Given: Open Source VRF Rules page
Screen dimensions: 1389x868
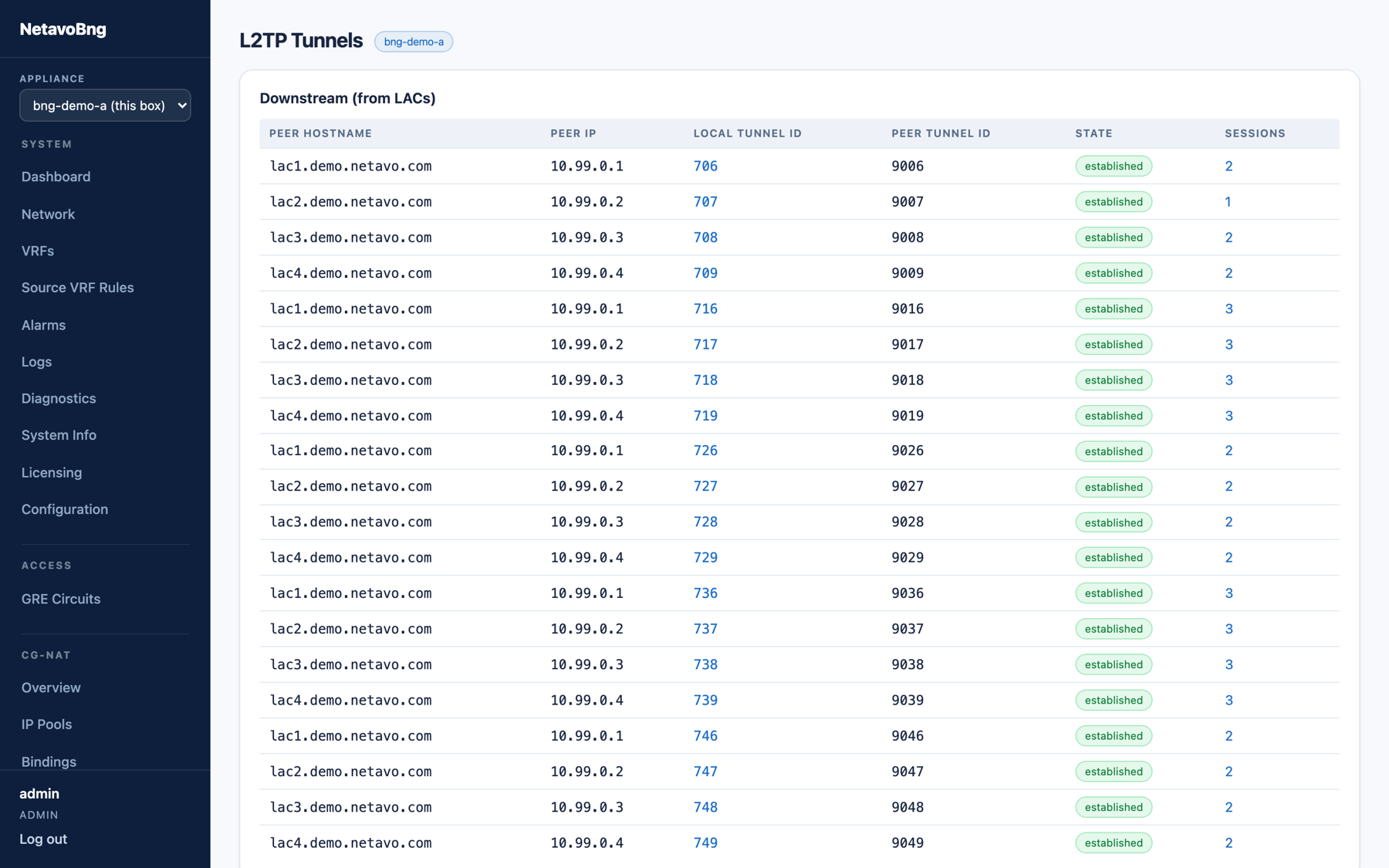Looking at the screenshot, I should [x=77, y=288].
